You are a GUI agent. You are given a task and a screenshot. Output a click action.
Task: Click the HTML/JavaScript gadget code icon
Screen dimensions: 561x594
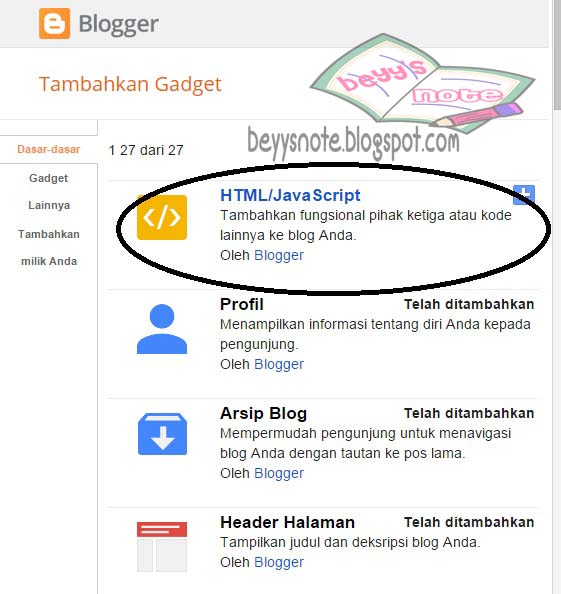162,217
